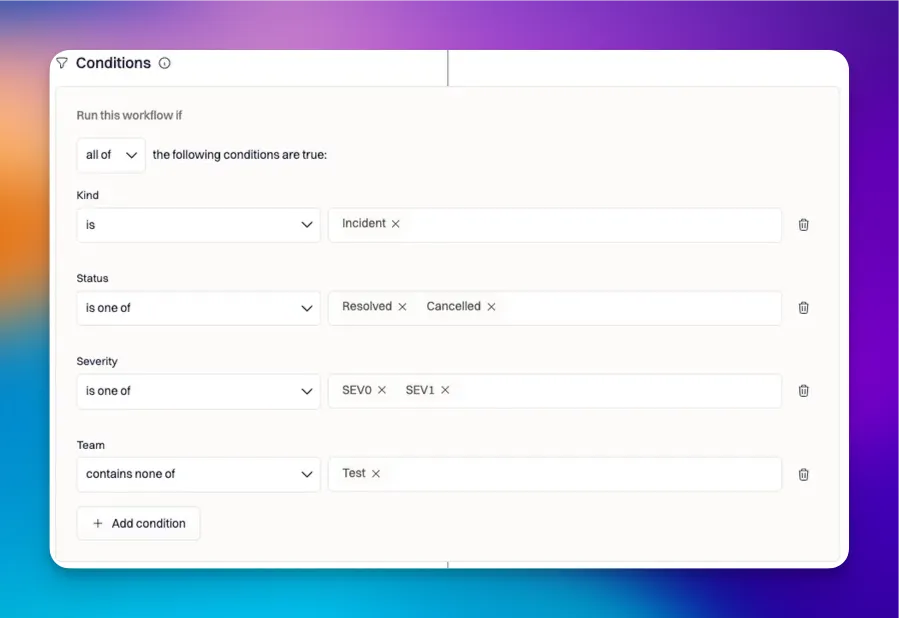
Task: Click the 'Incident' tag text
Action: [x=363, y=223]
